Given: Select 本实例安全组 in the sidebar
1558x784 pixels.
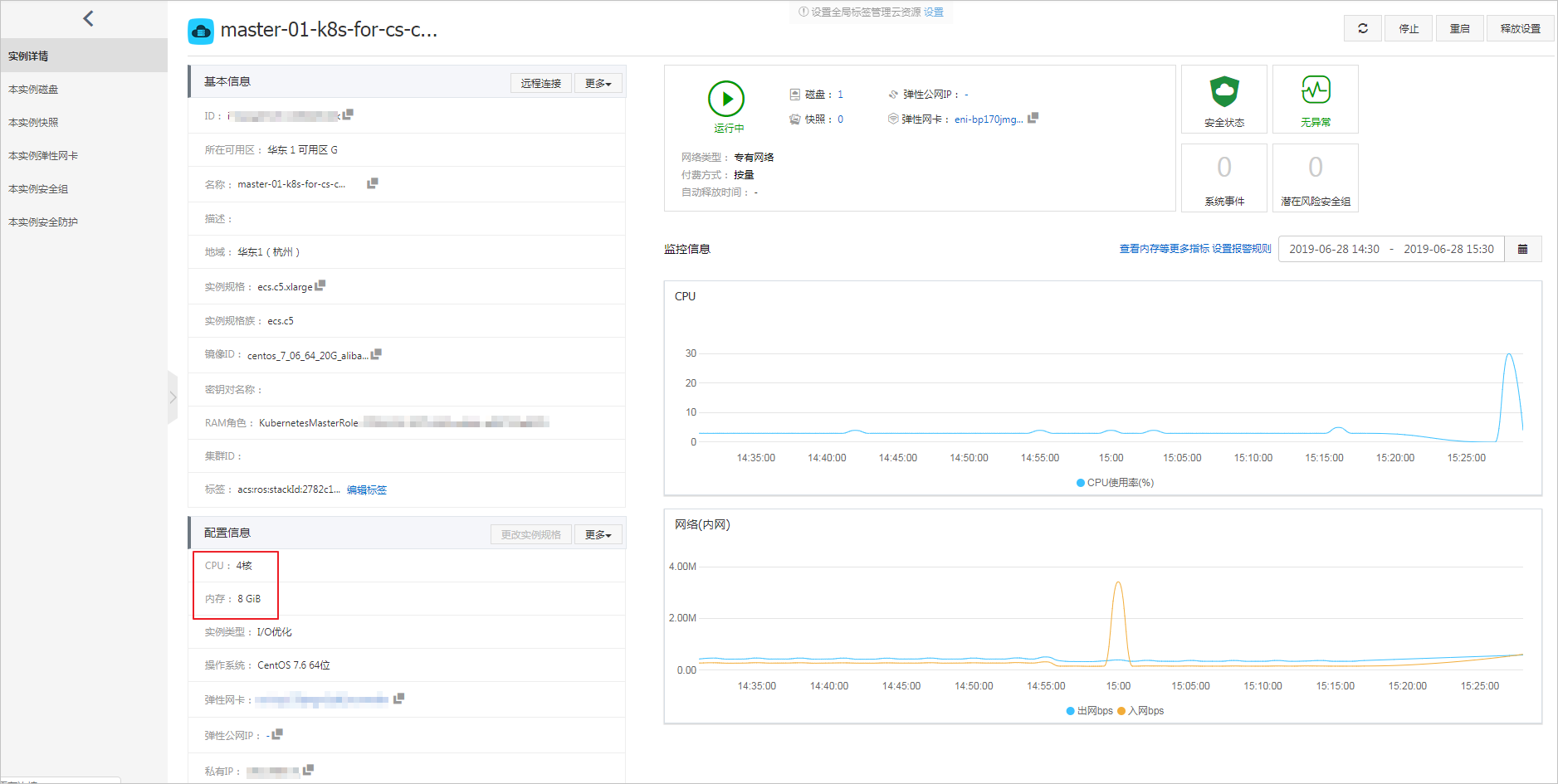Looking at the screenshot, I should point(38,189).
